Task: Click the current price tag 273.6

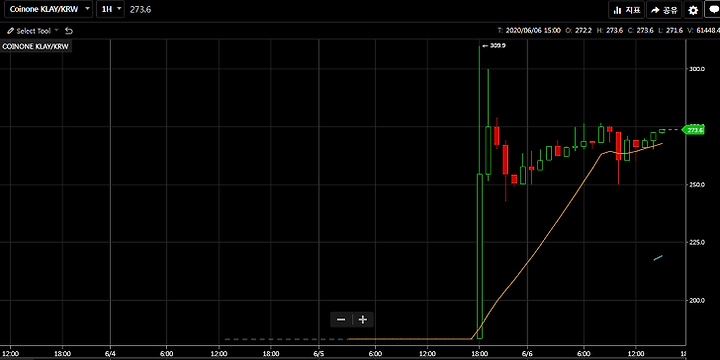Action: (694, 130)
